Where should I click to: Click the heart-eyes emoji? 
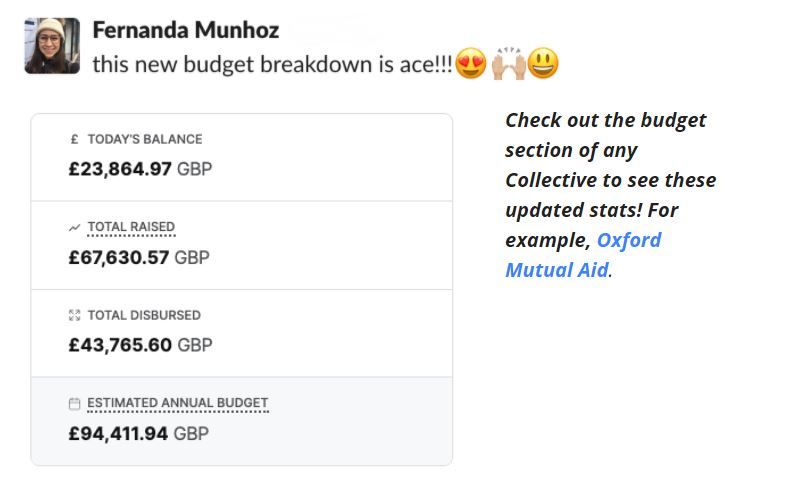[x=471, y=63]
